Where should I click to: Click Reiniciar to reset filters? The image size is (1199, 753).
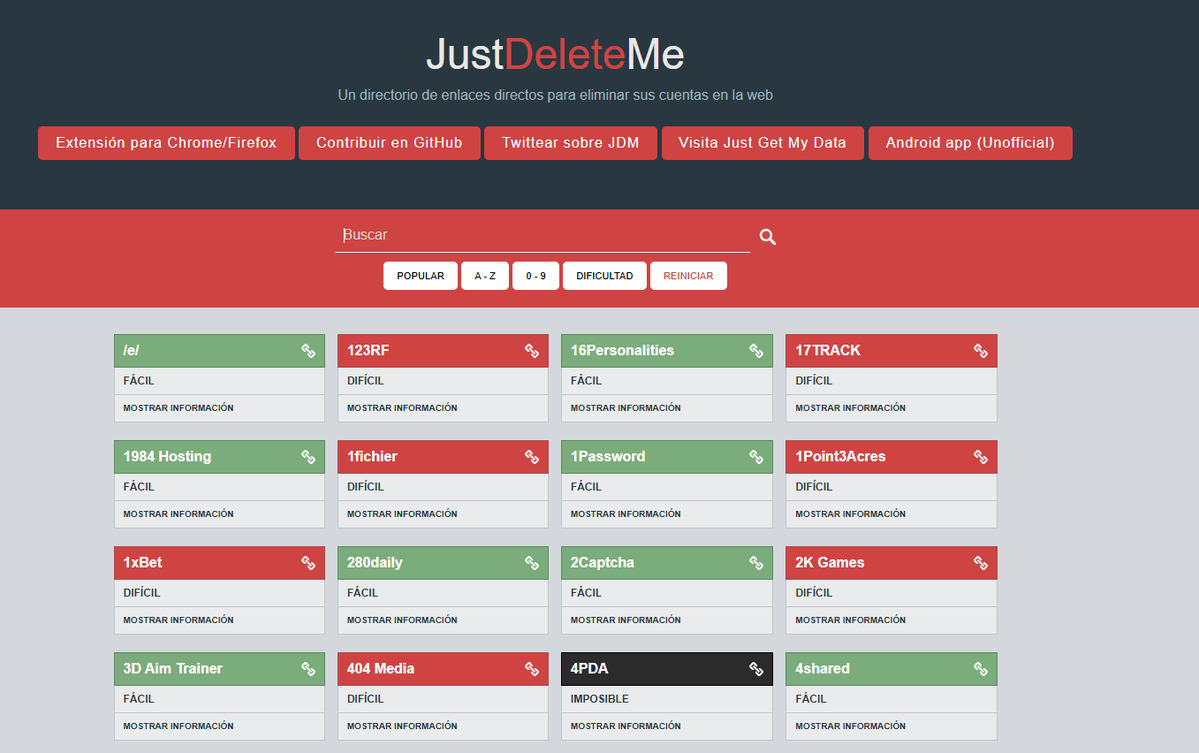point(688,276)
